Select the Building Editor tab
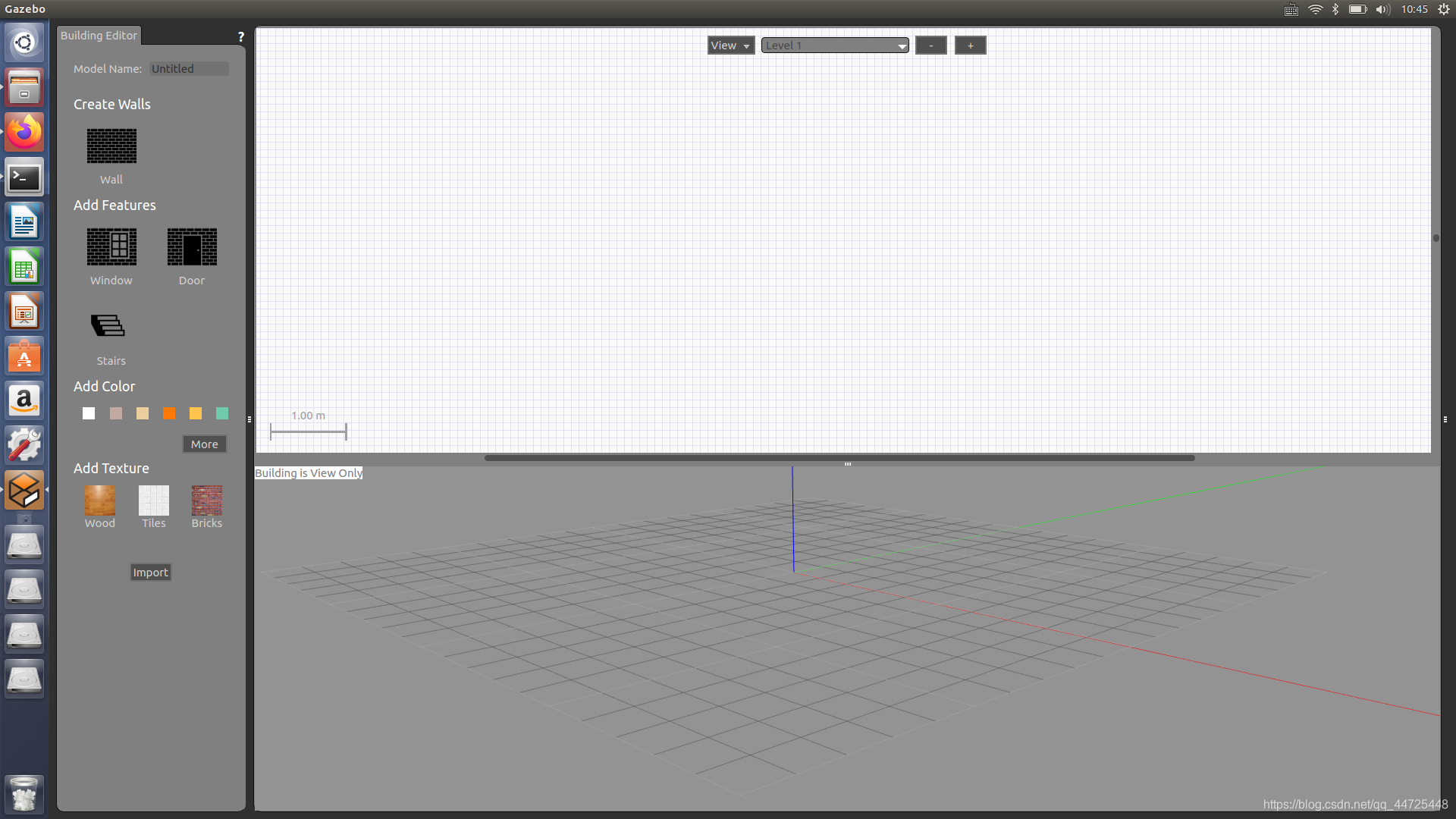This screenshot has width=1456, height=819. (100, 35)
